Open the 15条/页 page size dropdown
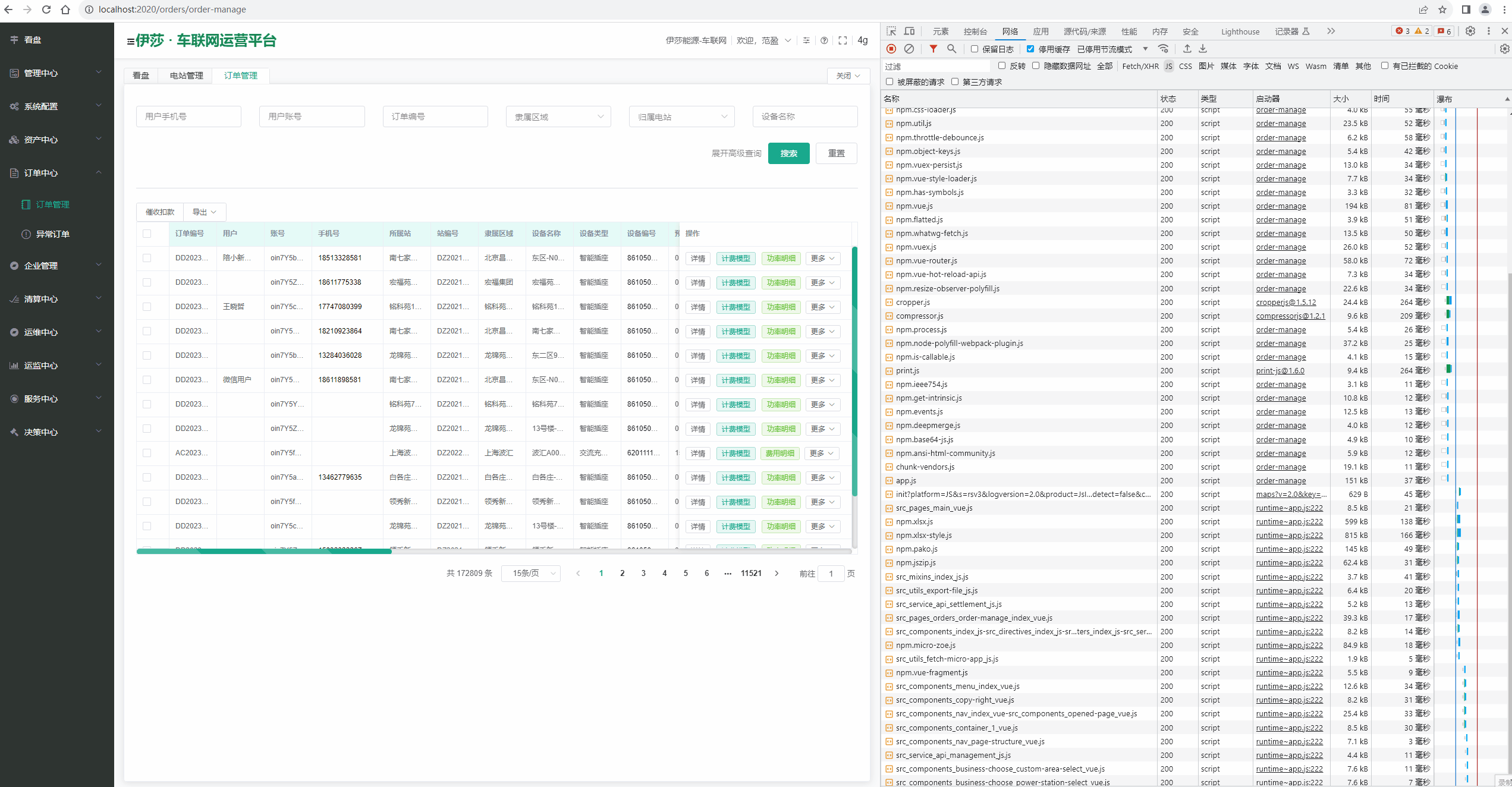Screen dimensions: 1512x787 point(531,573)
